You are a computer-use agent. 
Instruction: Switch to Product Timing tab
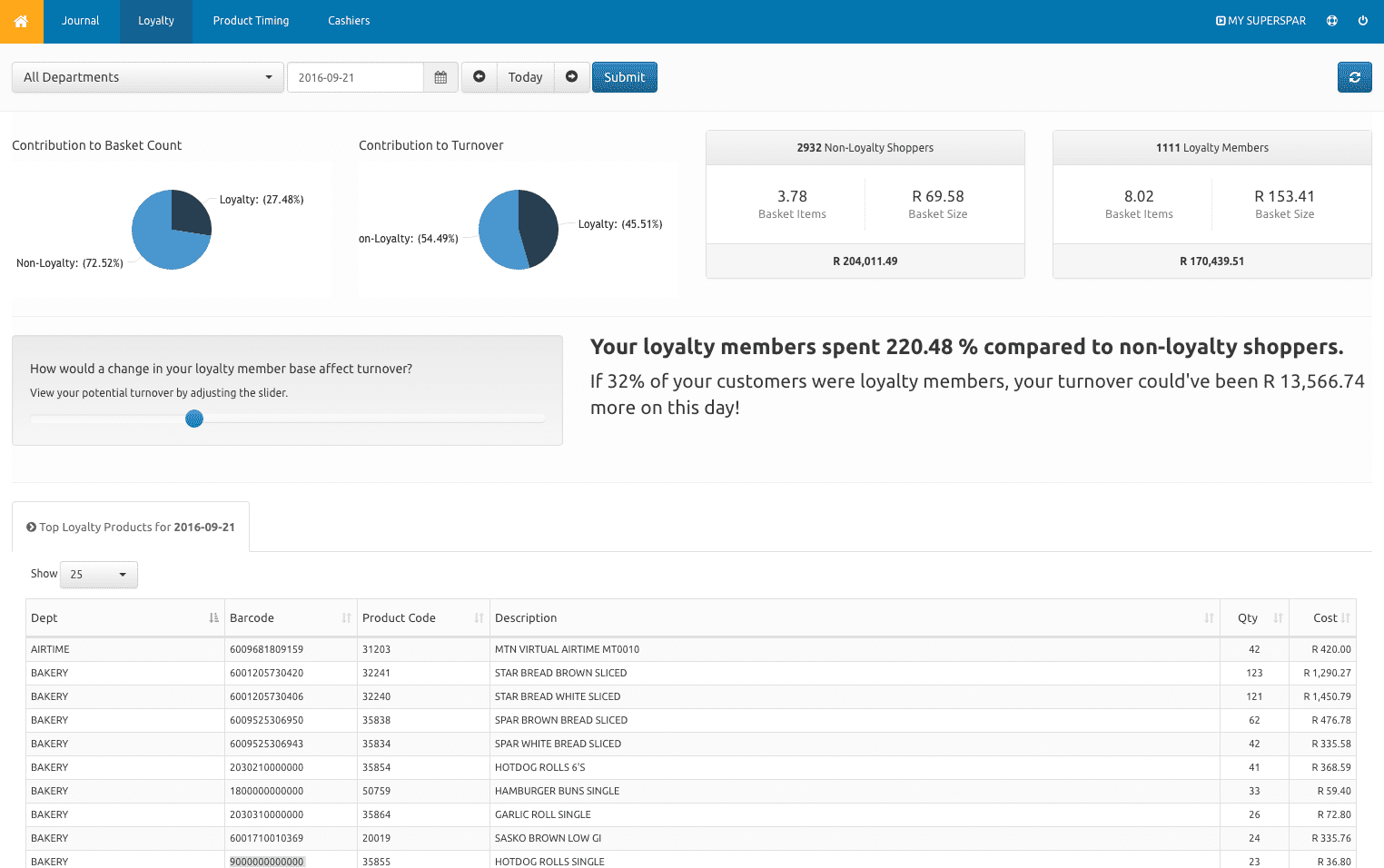pos(251,21)
